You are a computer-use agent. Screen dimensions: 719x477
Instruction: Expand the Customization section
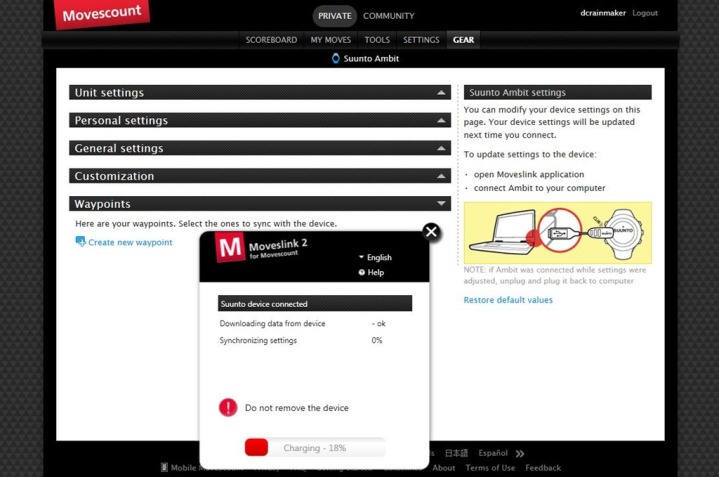click(260, 176)
